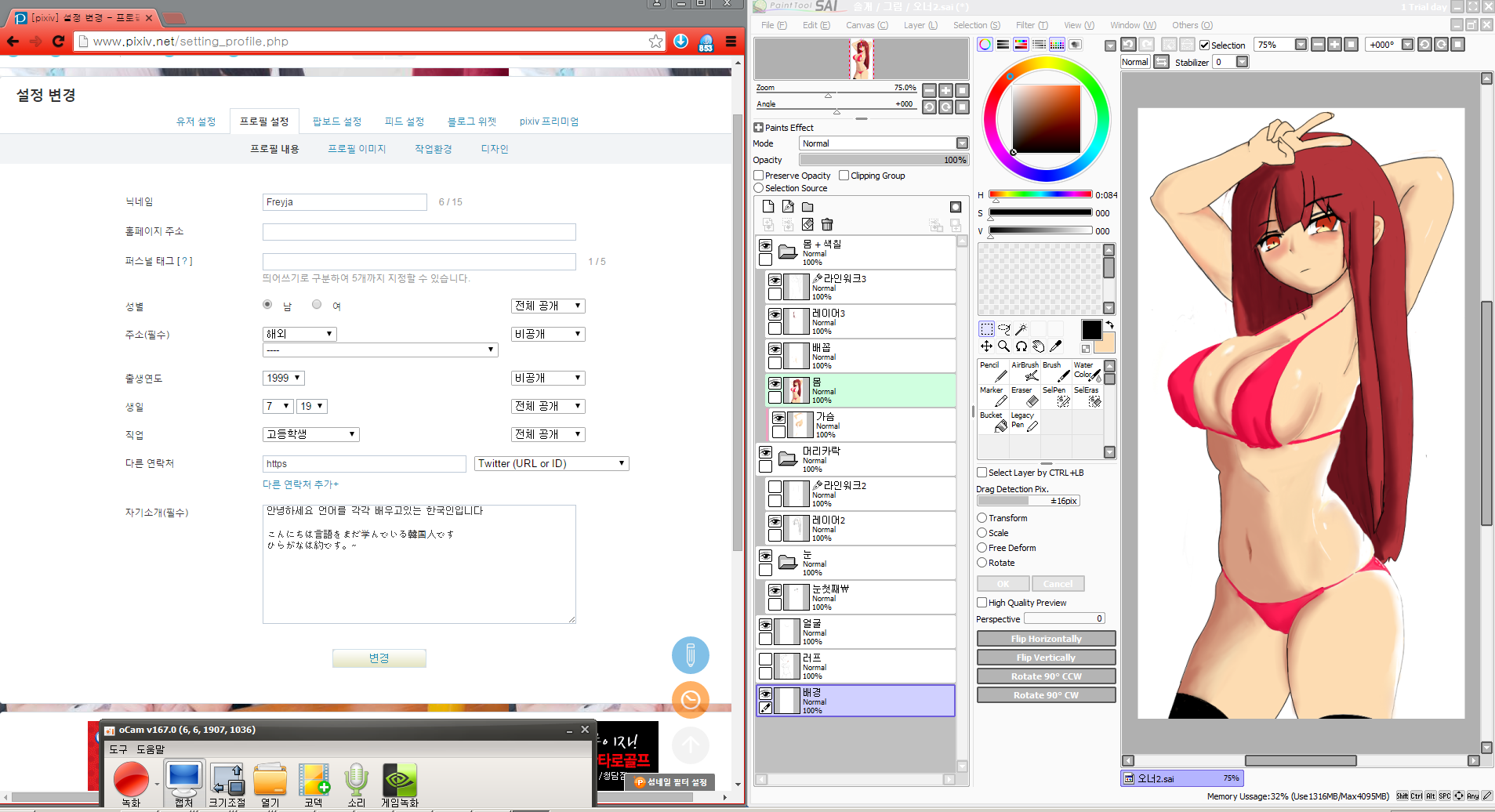Uncheck the Selection checkbox in SAI toolbar
The image size is (1495, 812).
click(1205, 45)
